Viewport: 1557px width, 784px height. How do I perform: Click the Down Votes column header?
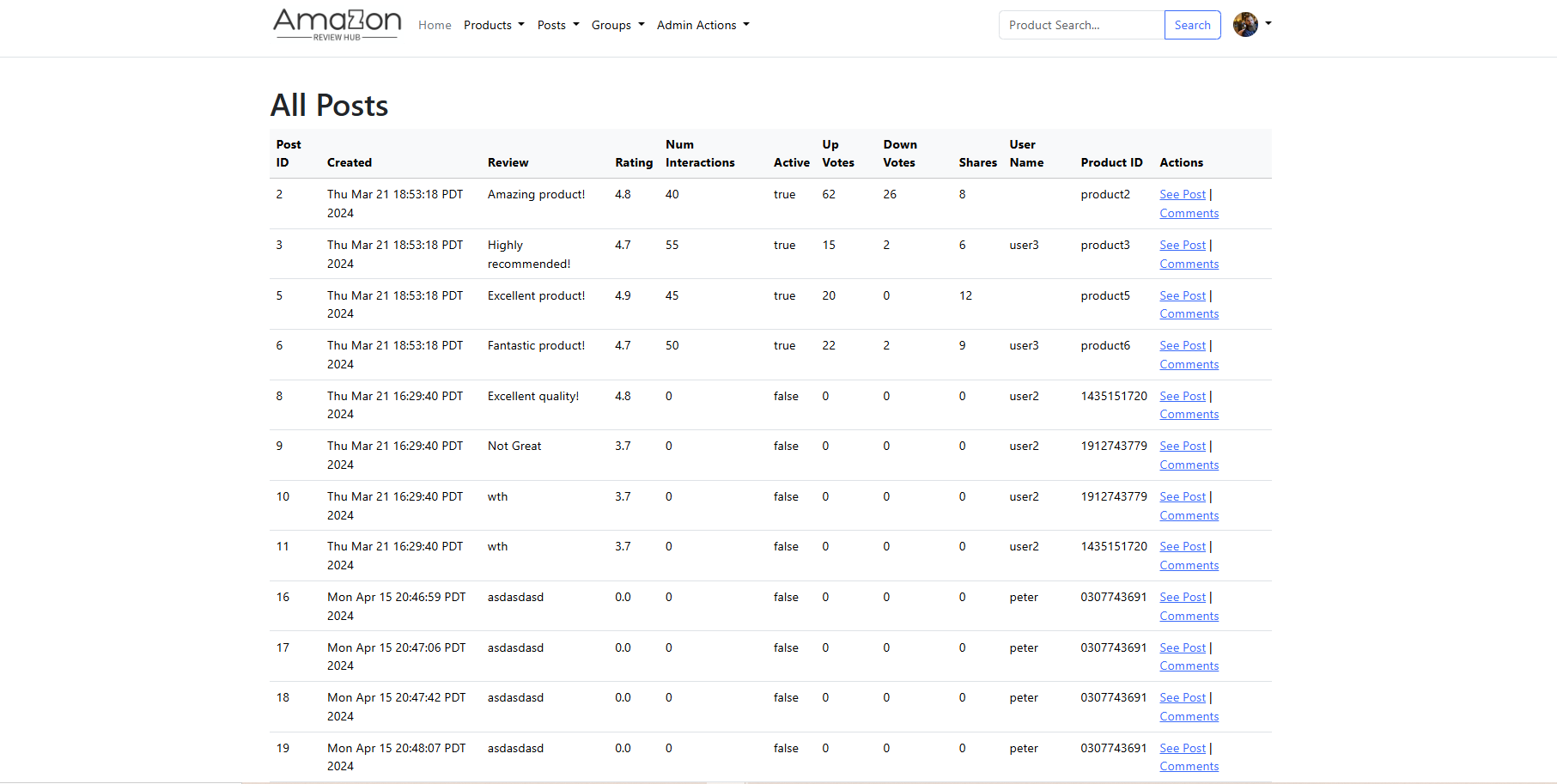(900, 154)
